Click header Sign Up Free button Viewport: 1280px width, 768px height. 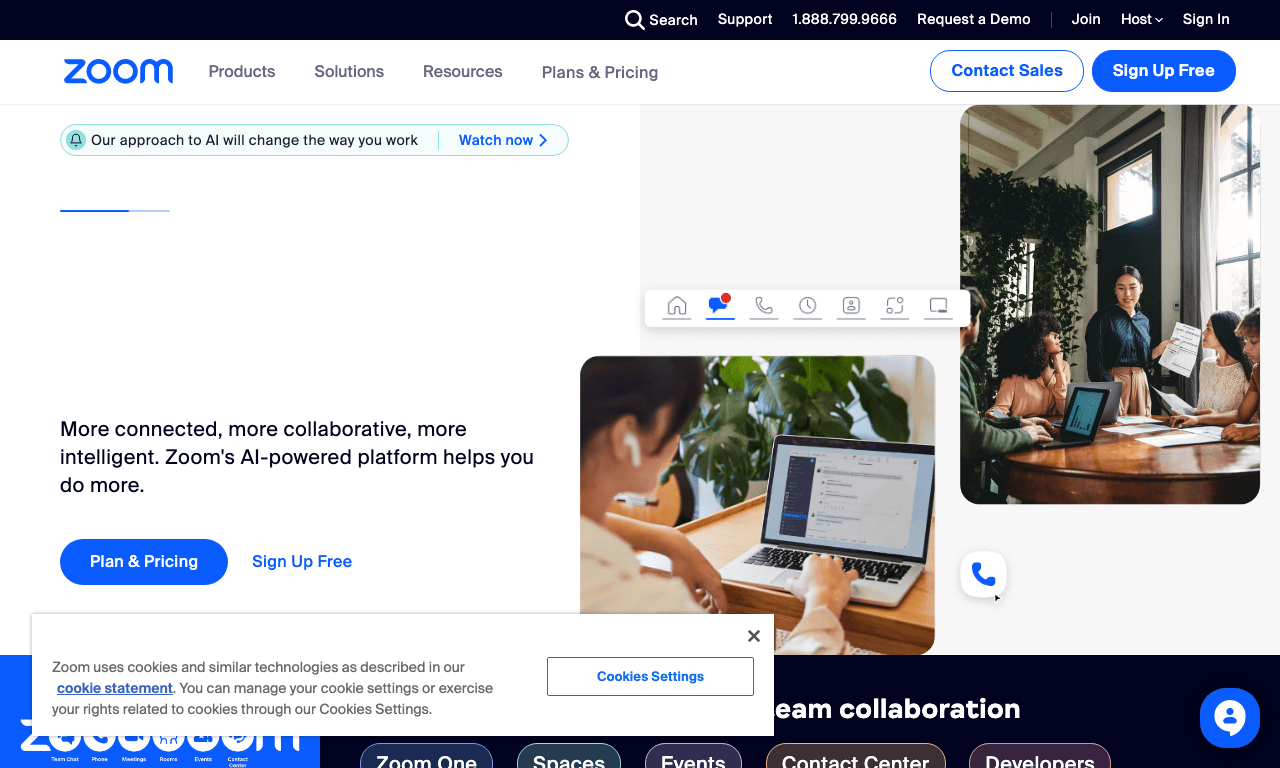1164,71
